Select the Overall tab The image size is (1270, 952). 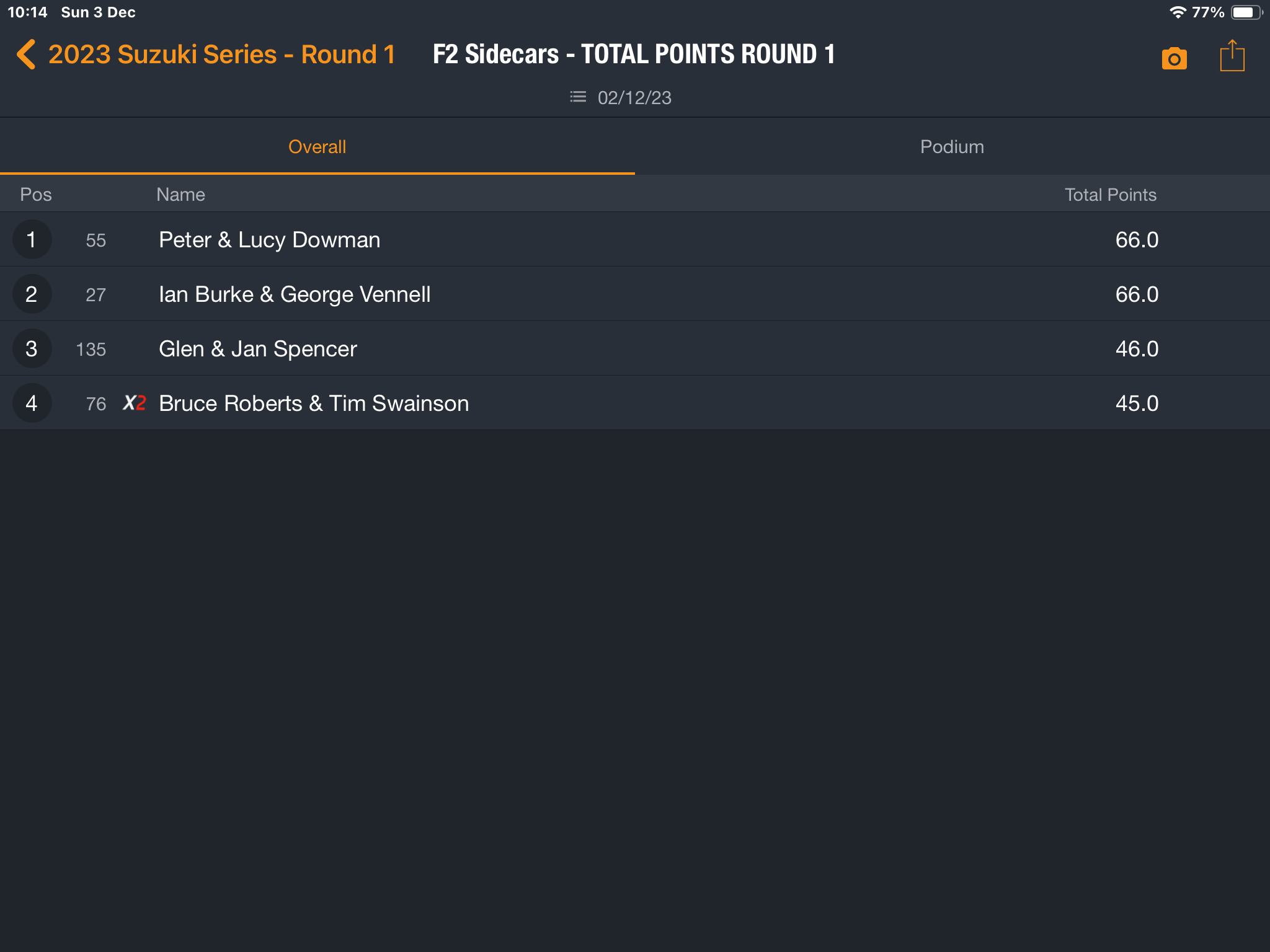[317, 147]
